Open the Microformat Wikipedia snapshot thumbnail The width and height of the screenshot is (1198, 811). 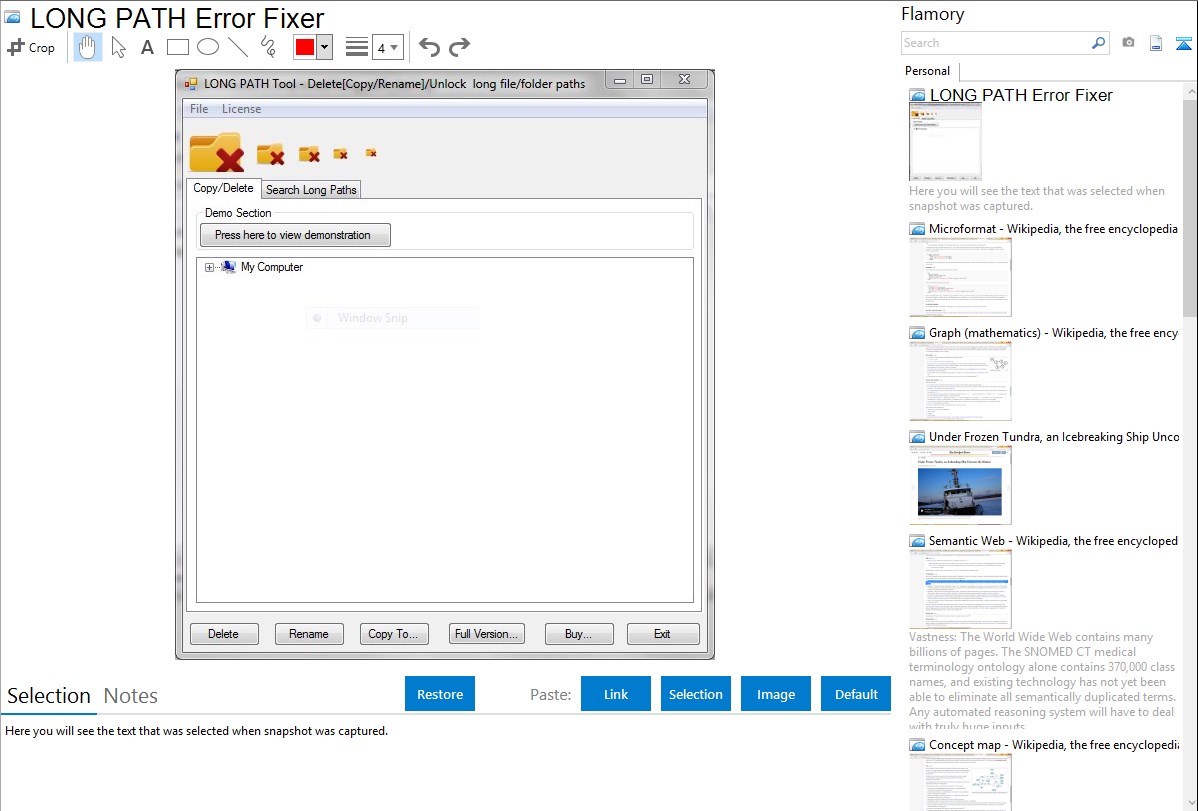[x=960, y=277]
